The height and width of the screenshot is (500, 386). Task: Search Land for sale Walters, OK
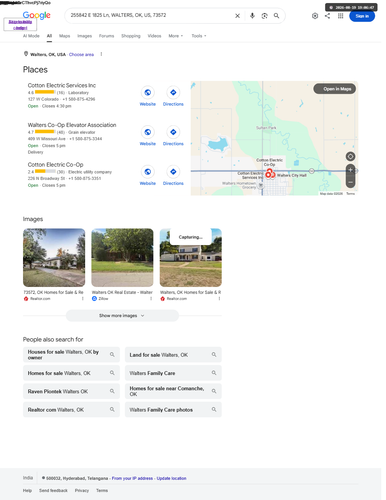click(x=173, y=355)
